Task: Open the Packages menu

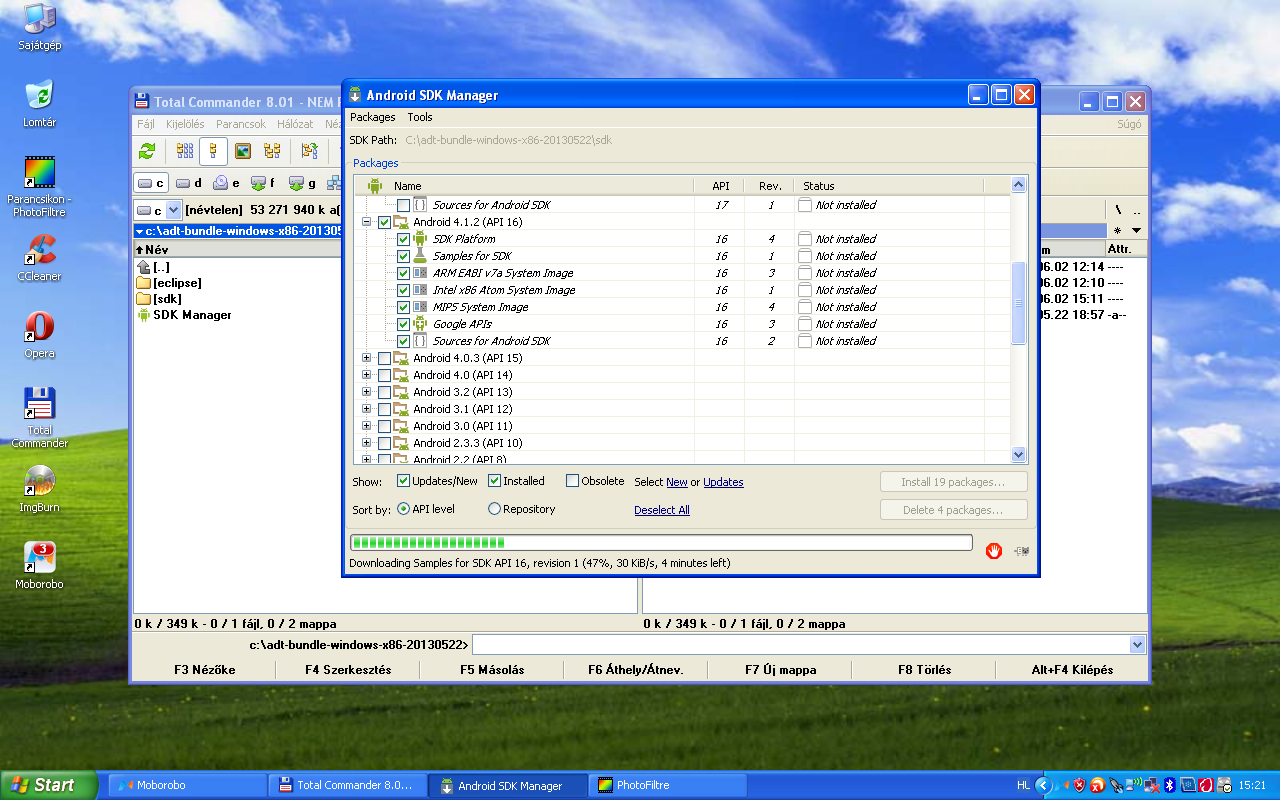Action: pos(372,117)
